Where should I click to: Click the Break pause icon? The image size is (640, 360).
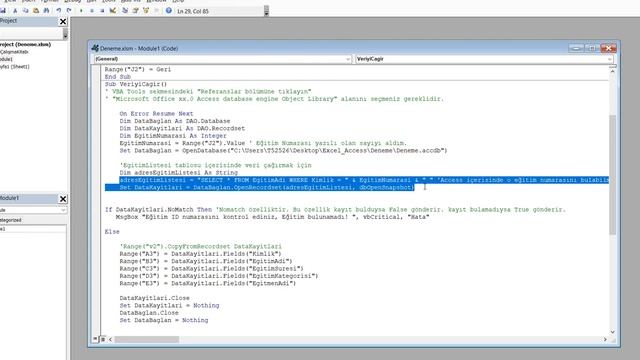tap(92, 11)
